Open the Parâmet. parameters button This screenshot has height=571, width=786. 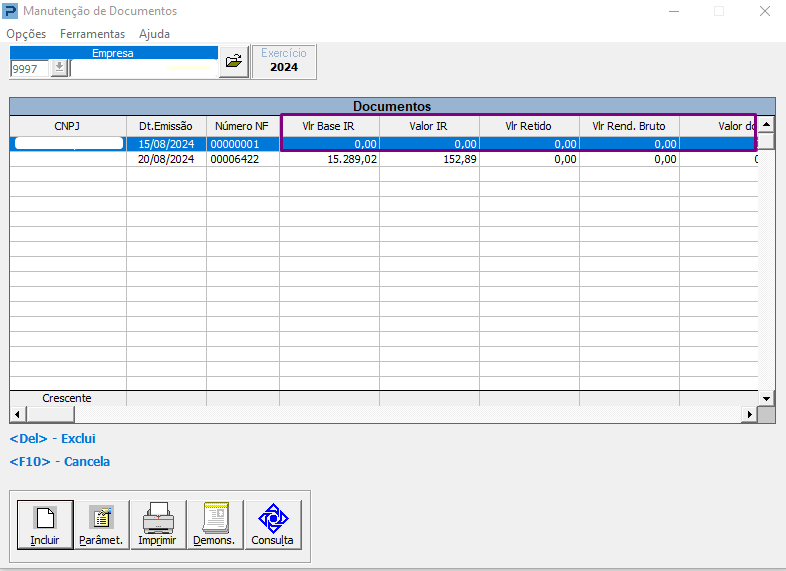coord(101,524)
